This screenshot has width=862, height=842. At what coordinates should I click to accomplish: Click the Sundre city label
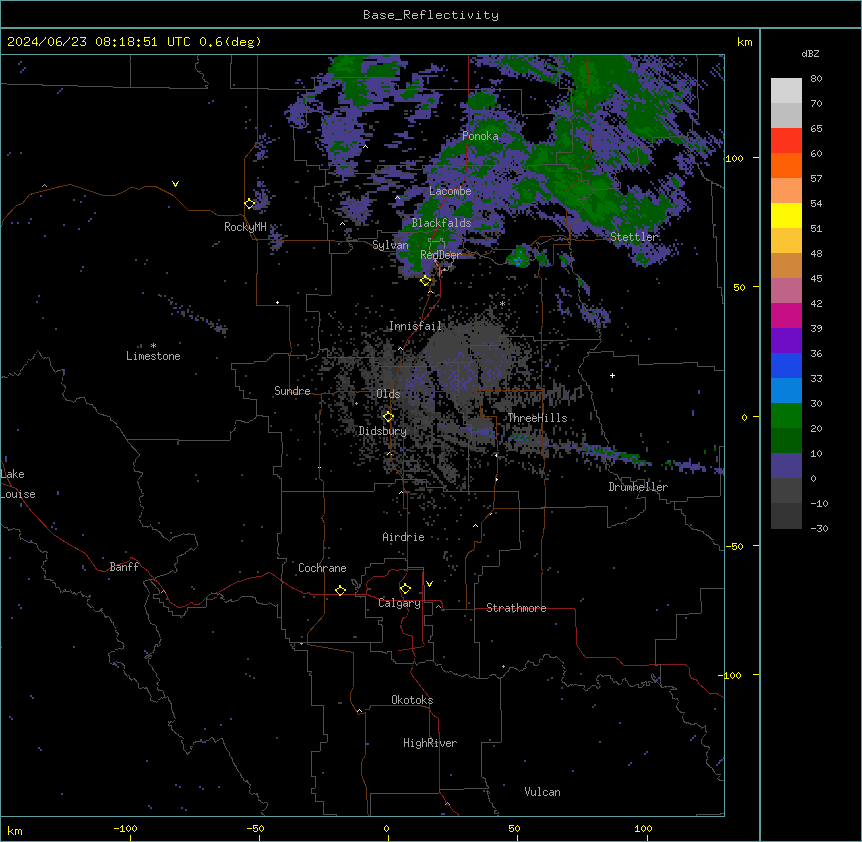click(292, 391)
